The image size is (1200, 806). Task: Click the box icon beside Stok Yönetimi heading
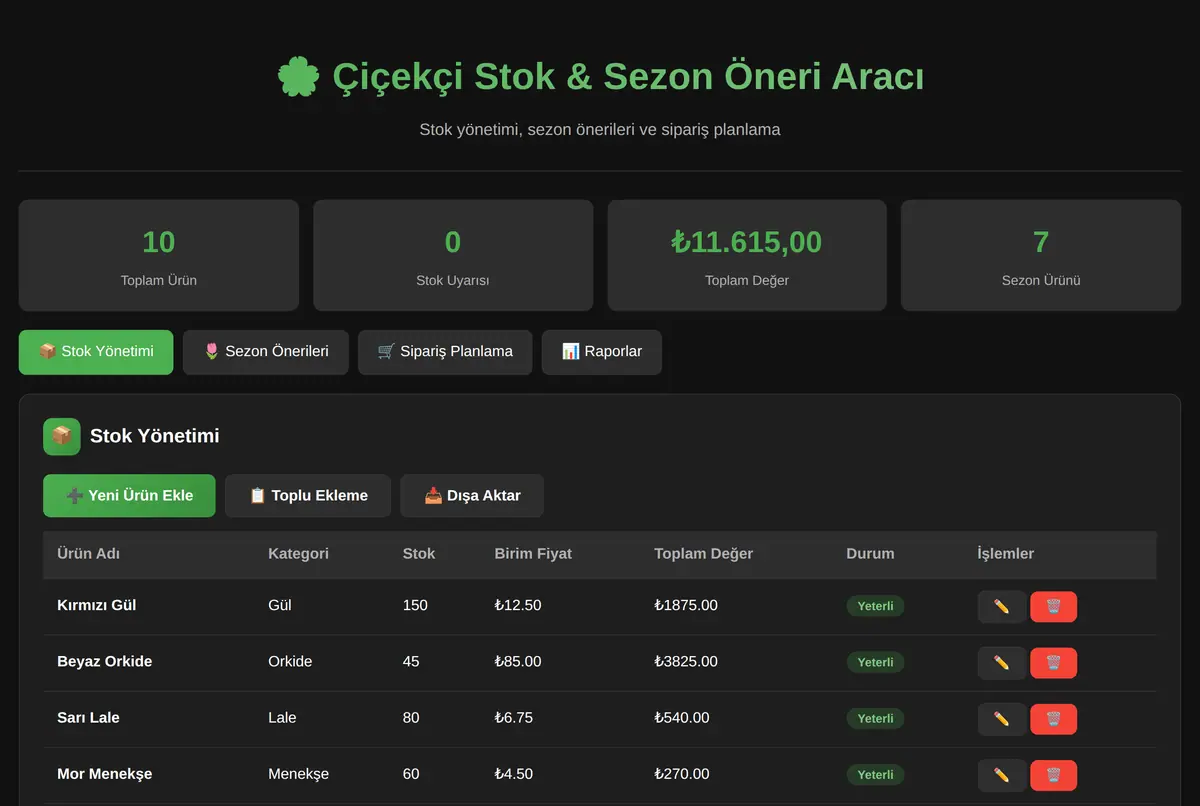pyautogui.click(x=62, y=436)
